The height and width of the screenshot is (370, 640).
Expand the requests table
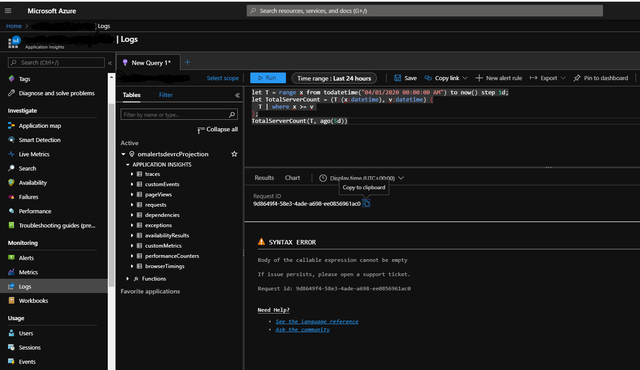pos(132,205)
